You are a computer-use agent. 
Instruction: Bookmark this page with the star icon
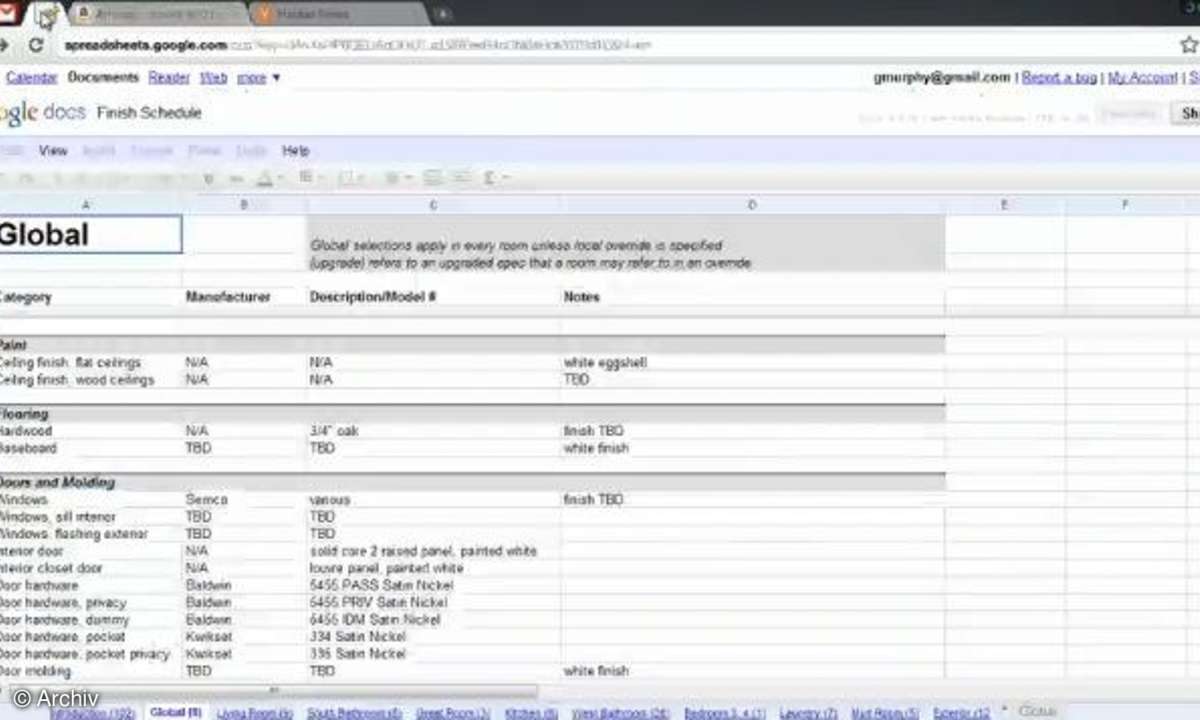[1188, 45]
